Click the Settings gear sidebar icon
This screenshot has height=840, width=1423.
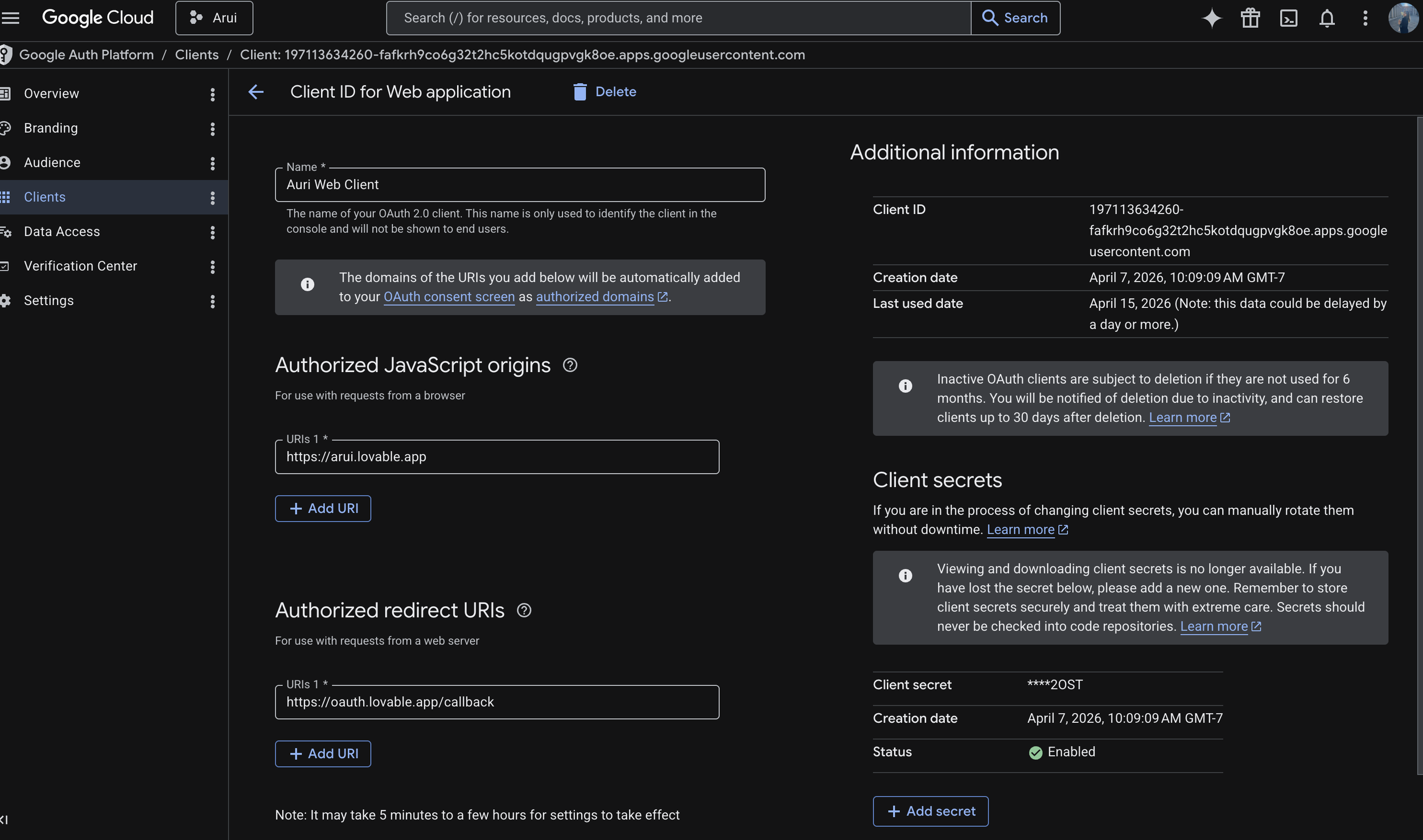(x=5, y=300)
